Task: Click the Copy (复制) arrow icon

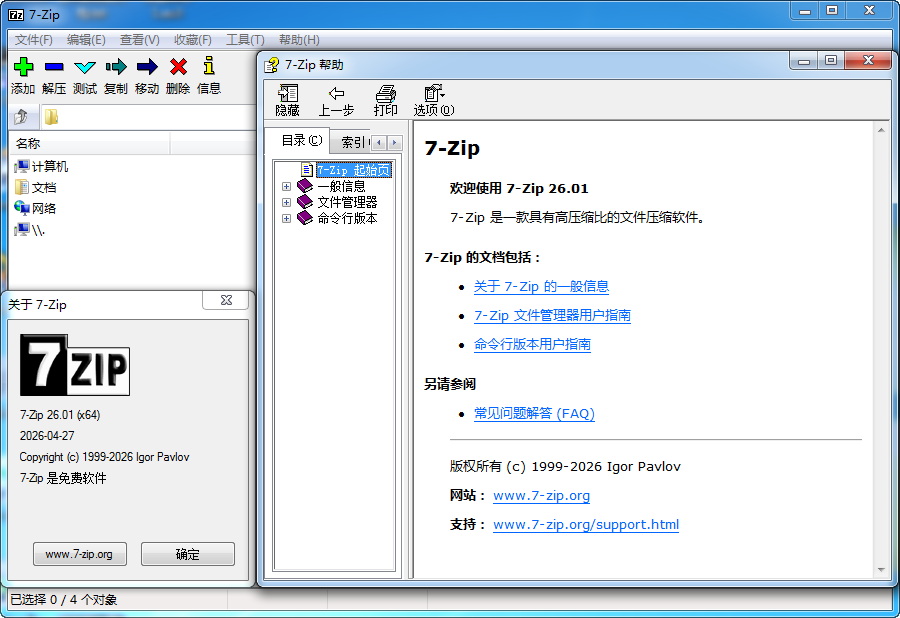Action: tap(116, 67)
